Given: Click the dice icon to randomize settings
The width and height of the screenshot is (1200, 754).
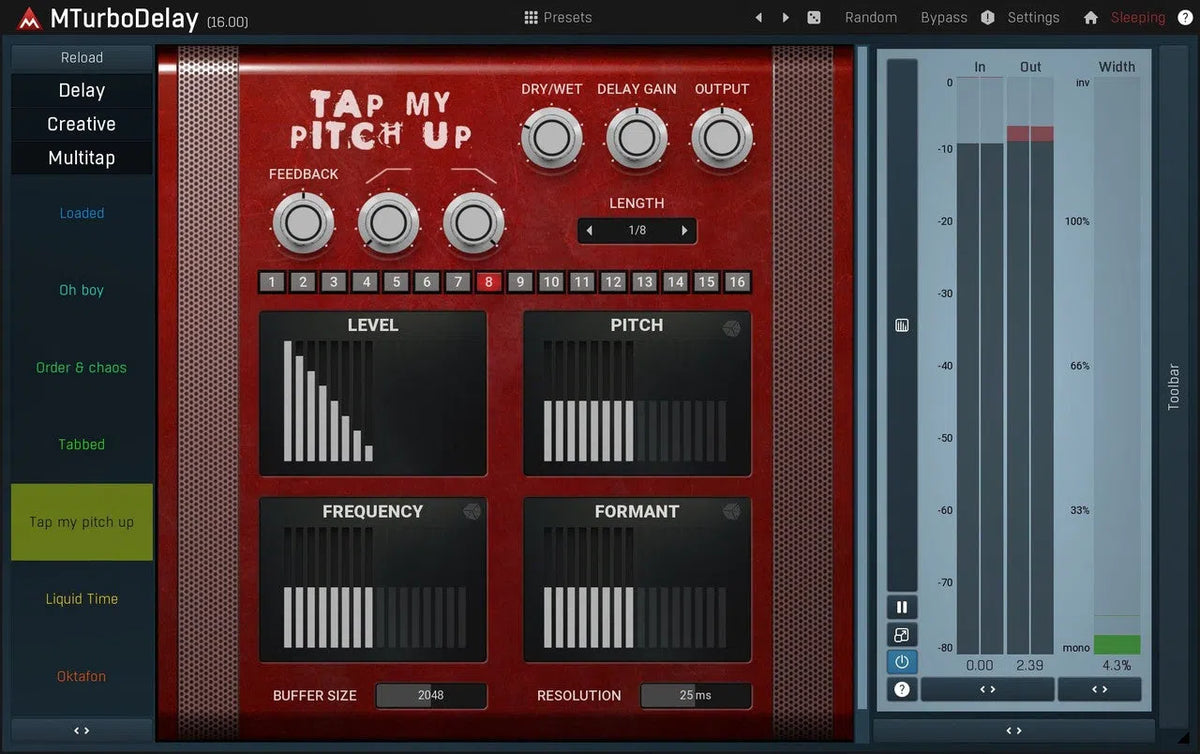Looking at the screenshot, I should point(813,17).
